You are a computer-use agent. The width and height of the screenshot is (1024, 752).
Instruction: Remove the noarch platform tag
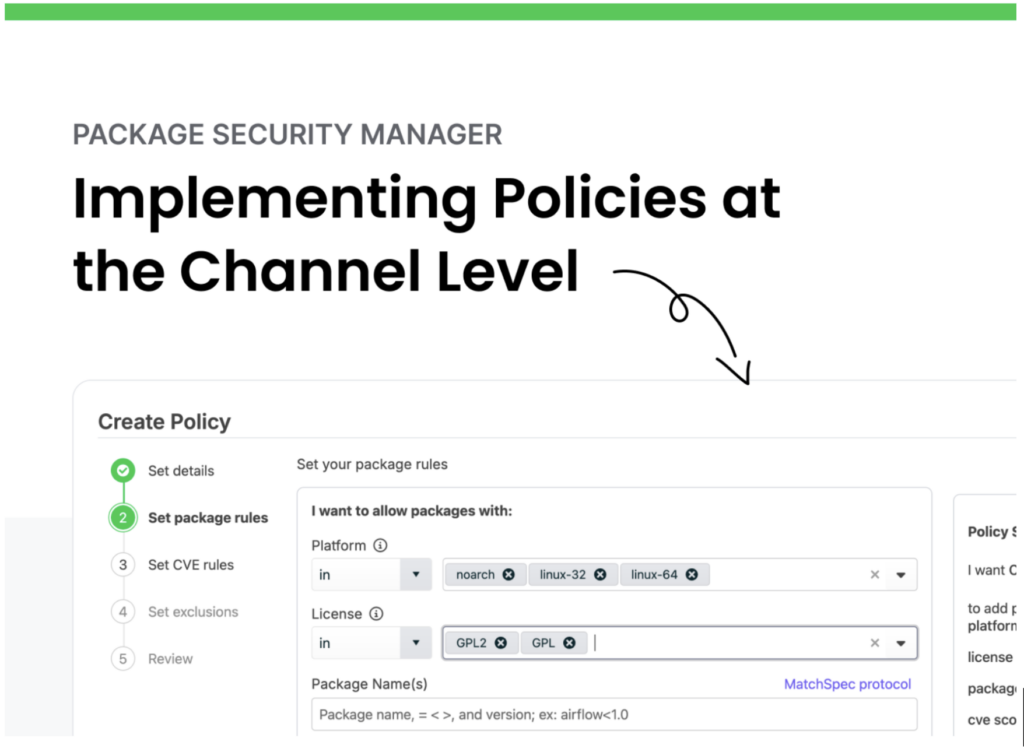[x=509, y=575]
